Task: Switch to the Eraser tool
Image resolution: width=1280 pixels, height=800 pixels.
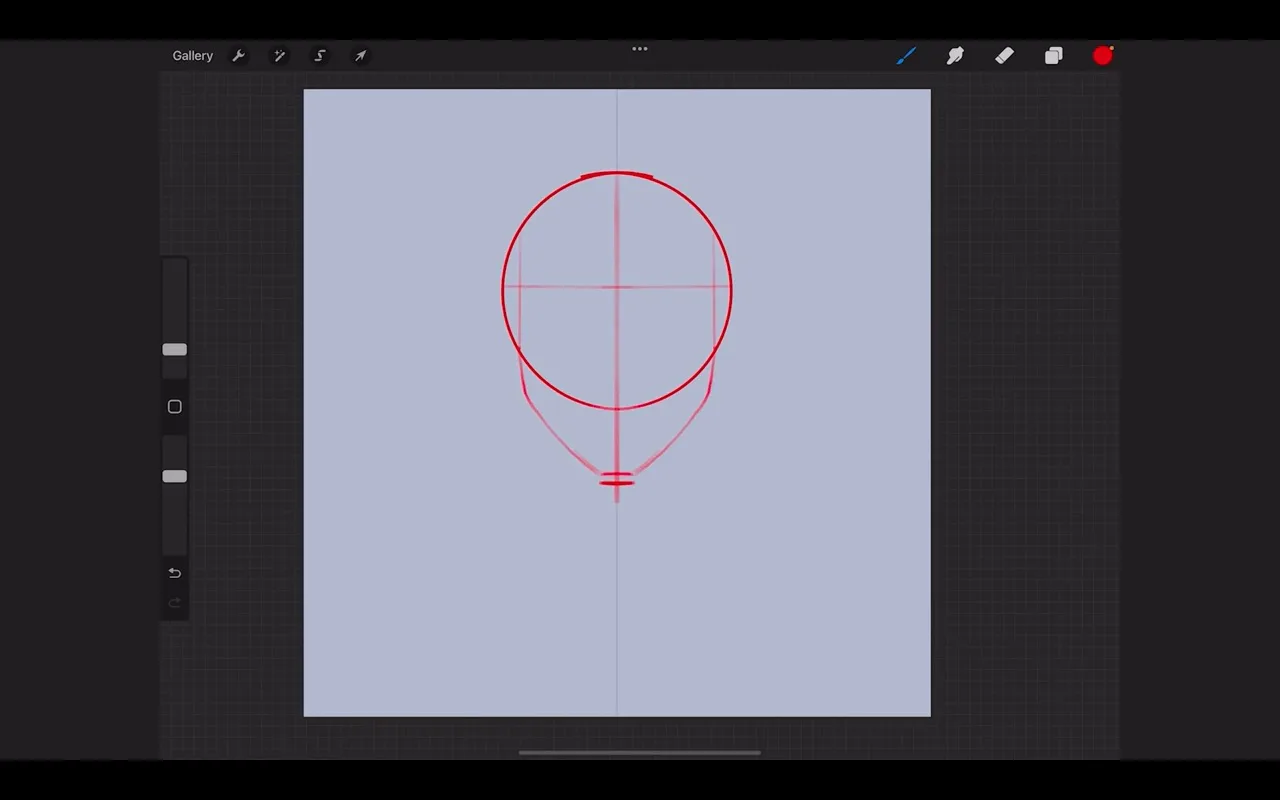Action: pyautogui.click(x=1005, y=56)
